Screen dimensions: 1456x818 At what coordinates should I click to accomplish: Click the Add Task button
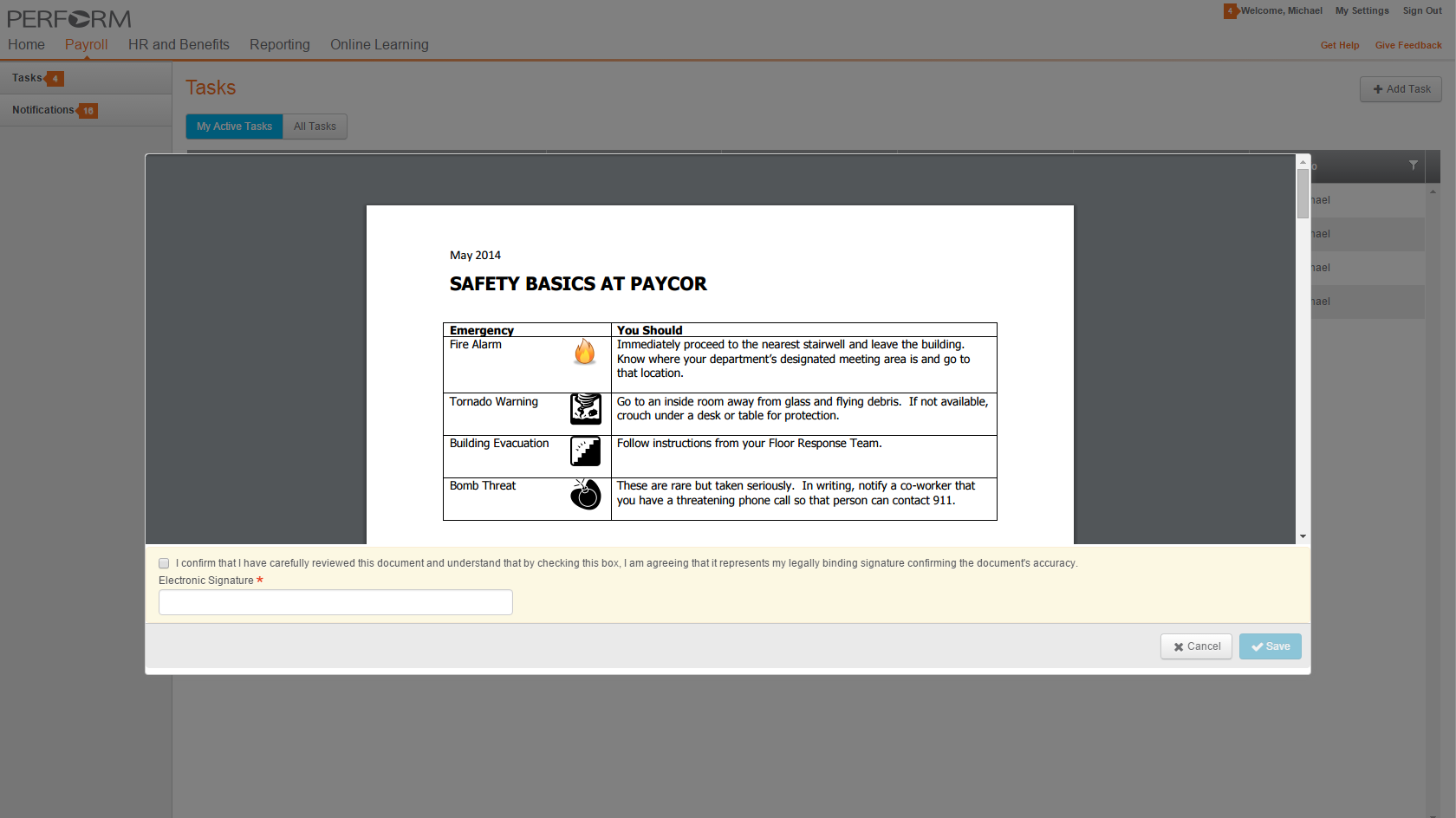pyautogui.click(x=1401, y=89)
